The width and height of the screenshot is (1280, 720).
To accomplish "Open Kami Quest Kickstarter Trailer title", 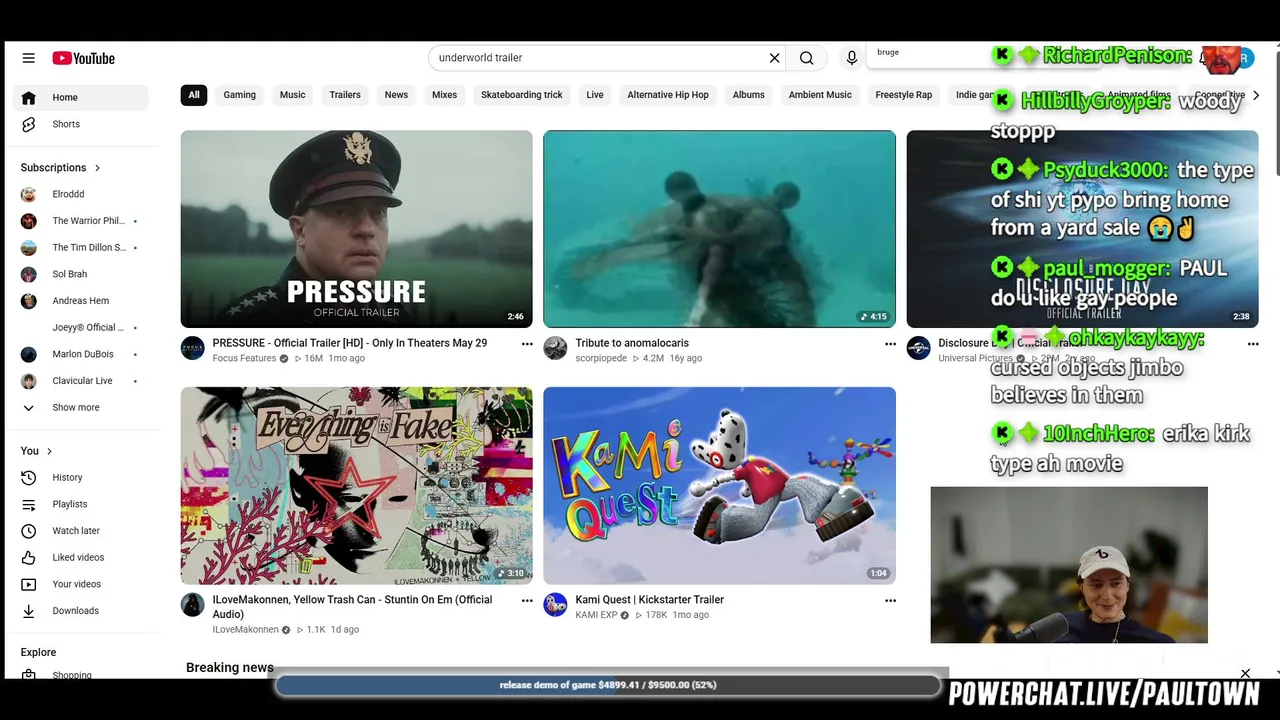I will pyautogui.click(x=649, y=600).
